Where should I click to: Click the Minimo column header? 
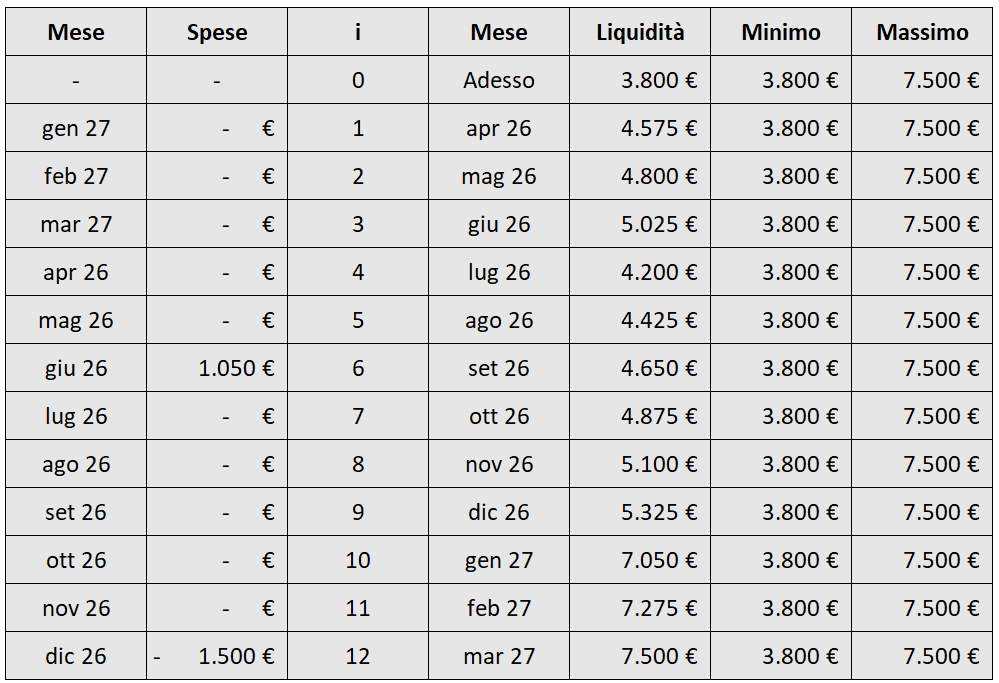(781, 32)
